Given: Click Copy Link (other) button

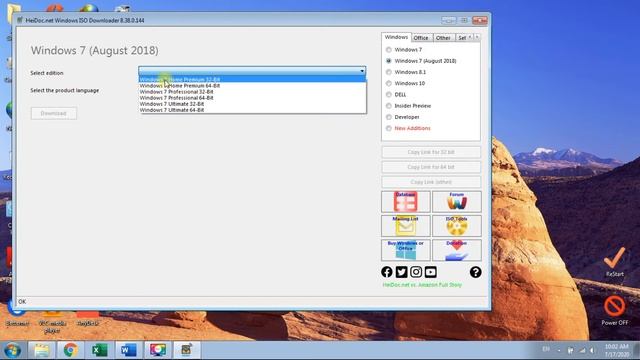Looking at the screenshot, I should click(431, 182).
